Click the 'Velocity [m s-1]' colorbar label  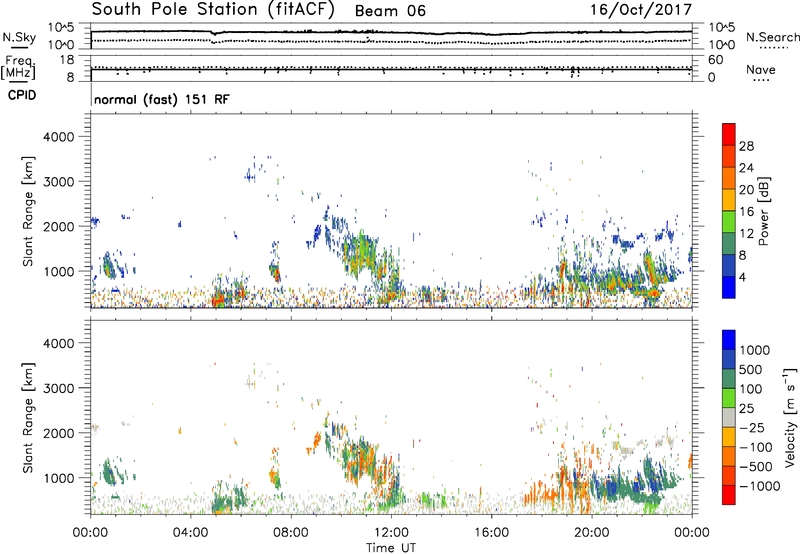point(790,417)
